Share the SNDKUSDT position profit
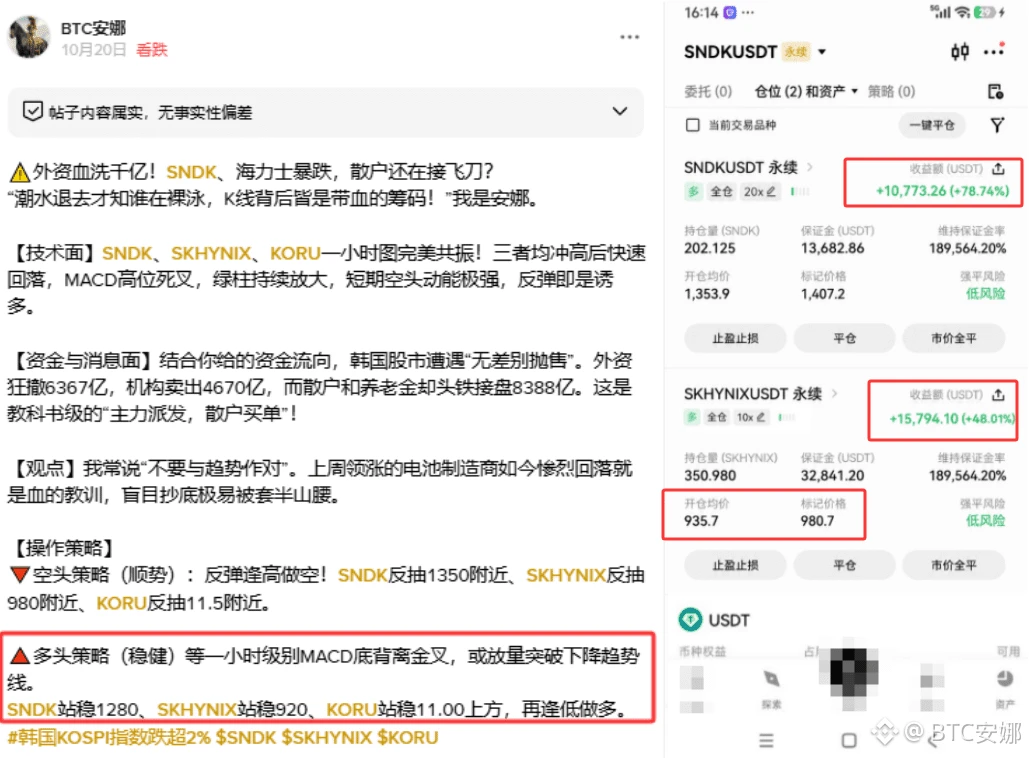Screen dimensions: 1029x758 [x=998, y=169]
